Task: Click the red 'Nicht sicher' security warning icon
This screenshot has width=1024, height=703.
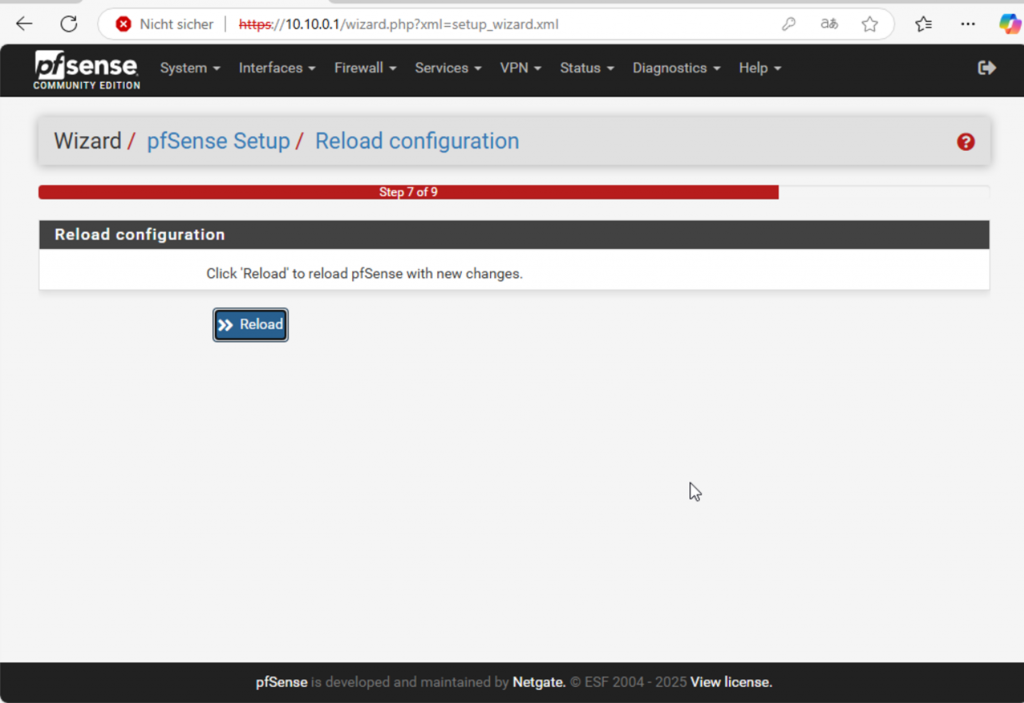Action: pos(123,24)
